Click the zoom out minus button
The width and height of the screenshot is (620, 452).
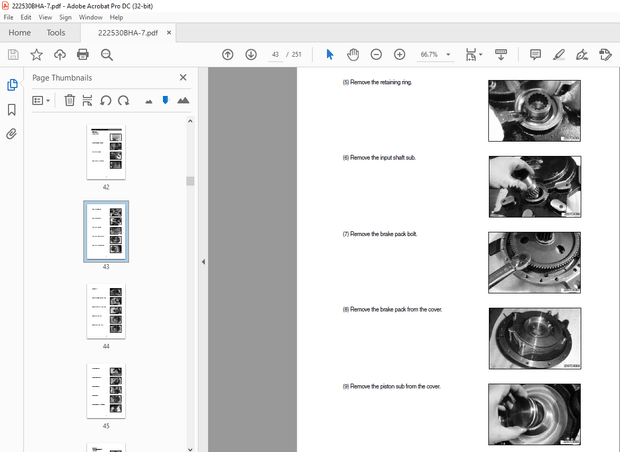376,54
